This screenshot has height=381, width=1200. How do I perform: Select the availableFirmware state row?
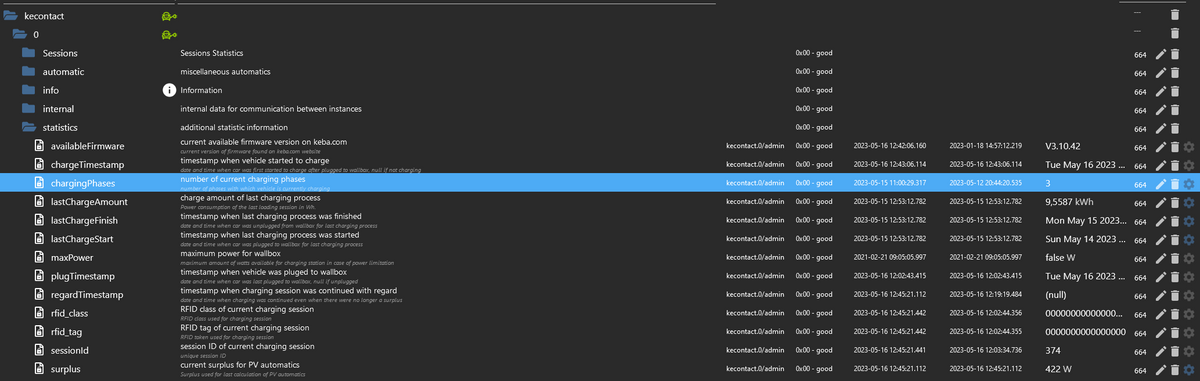(600, 146)
